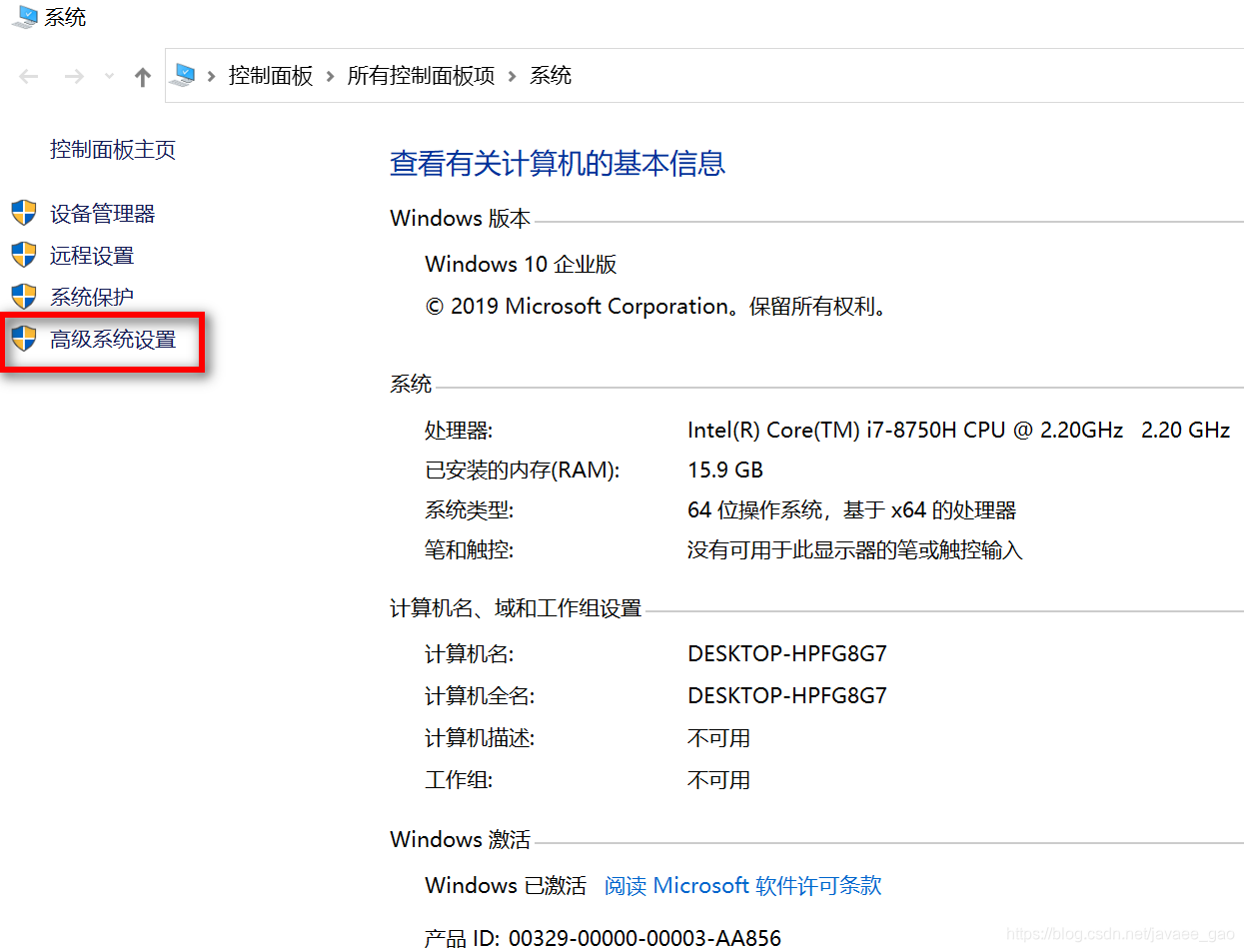
Task: Click the 已安装的内存(RAM): label
Action: 523,471
